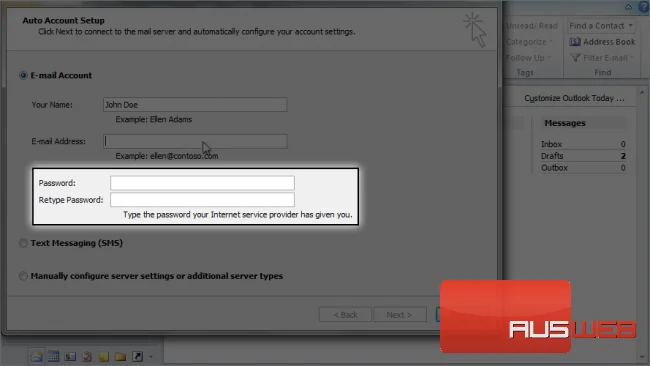
Task: Click the Retype Password field
Action: [x=202, y=200]
